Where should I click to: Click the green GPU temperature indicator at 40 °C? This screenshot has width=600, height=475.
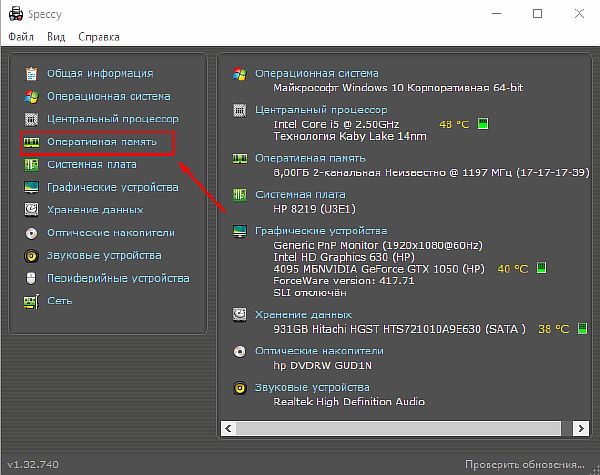click(x=541, y=268)
